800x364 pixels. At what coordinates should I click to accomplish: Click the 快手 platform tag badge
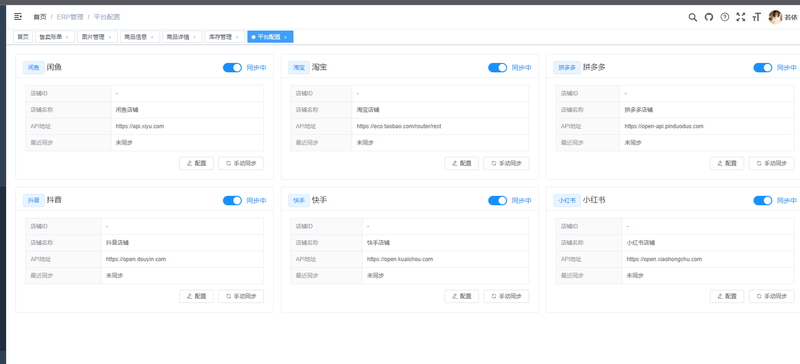tap(299, 200)
